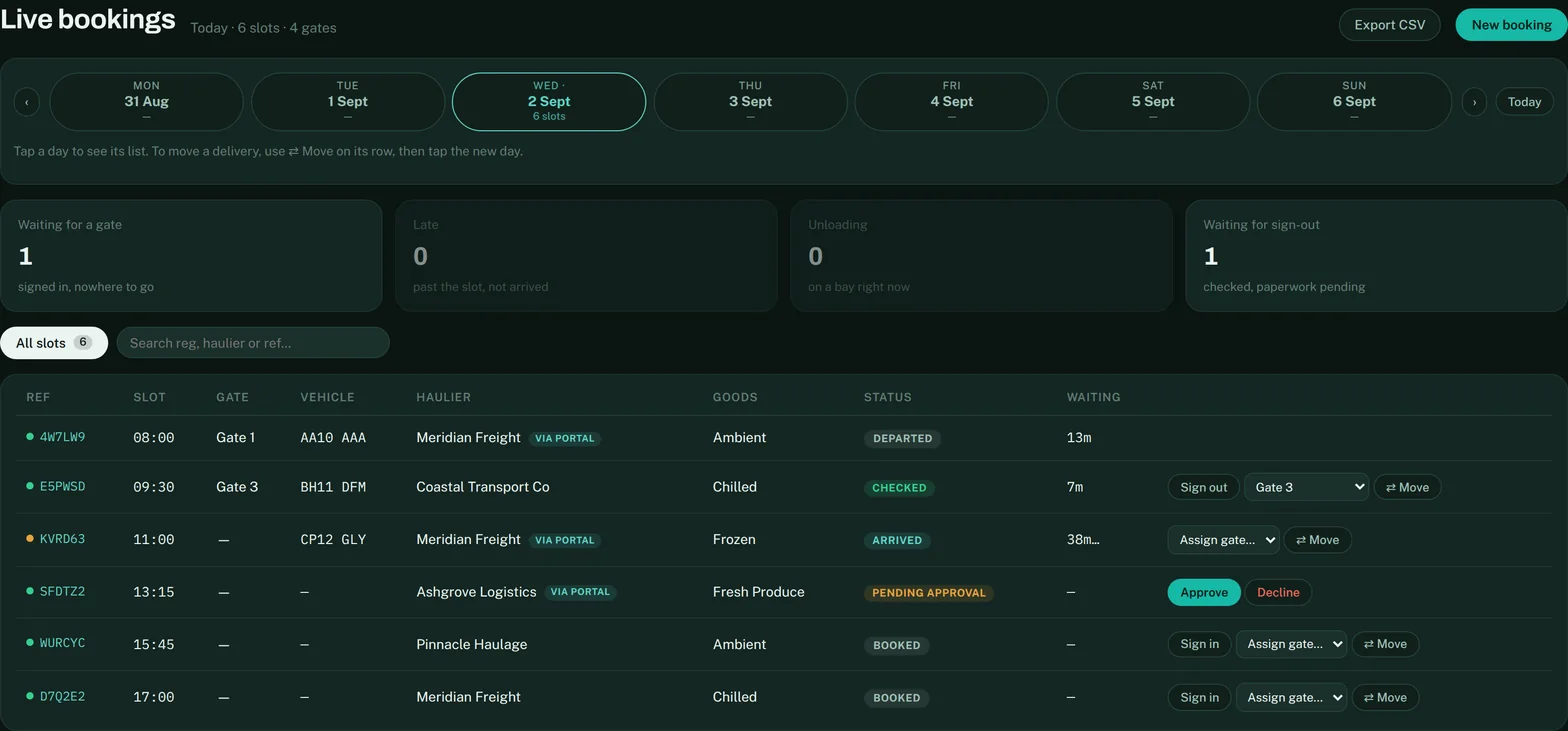Select Sat 5 Sept day tab
This screenshot has width=1568, height=731.
click(1153, 102)
